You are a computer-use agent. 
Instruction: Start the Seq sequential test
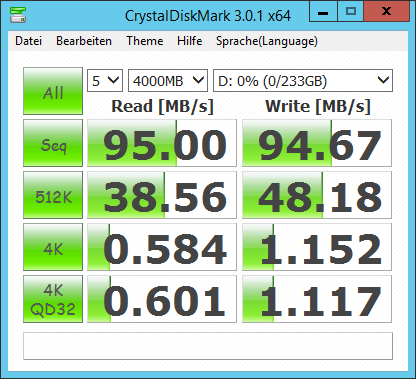(x=53, y=143)
